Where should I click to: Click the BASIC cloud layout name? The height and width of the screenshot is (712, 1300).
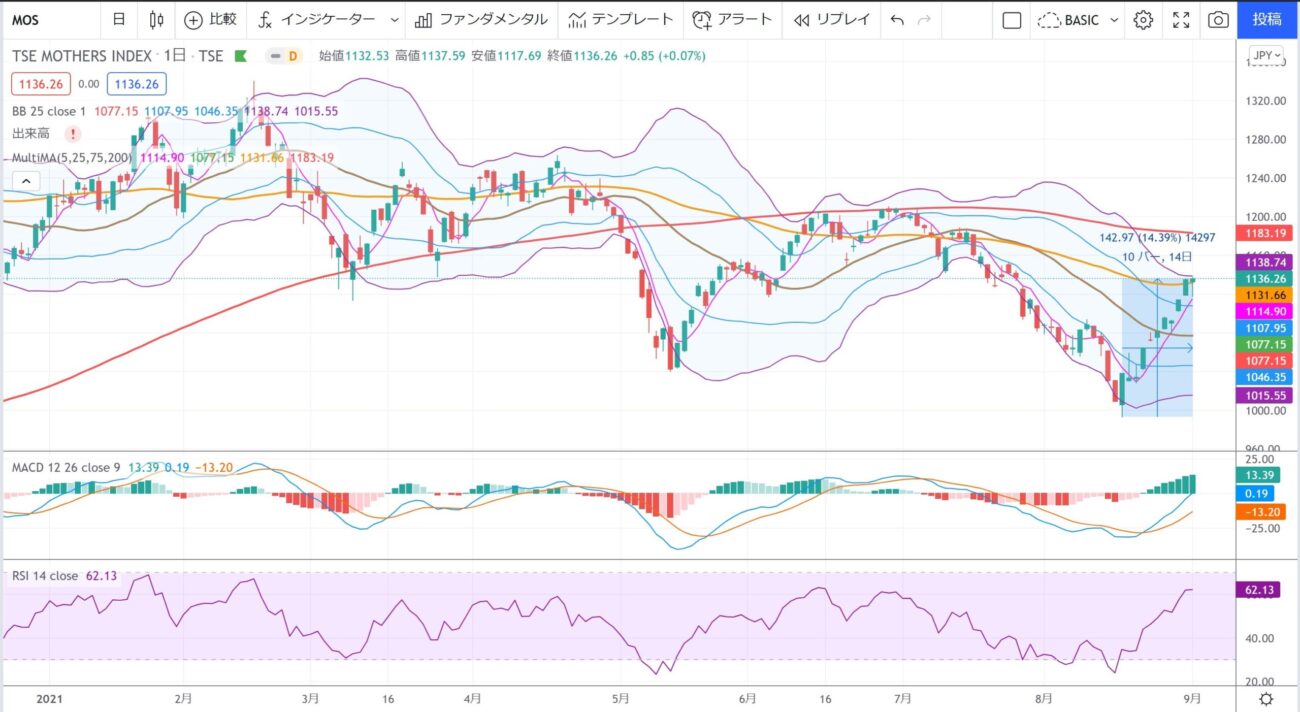1069,19
